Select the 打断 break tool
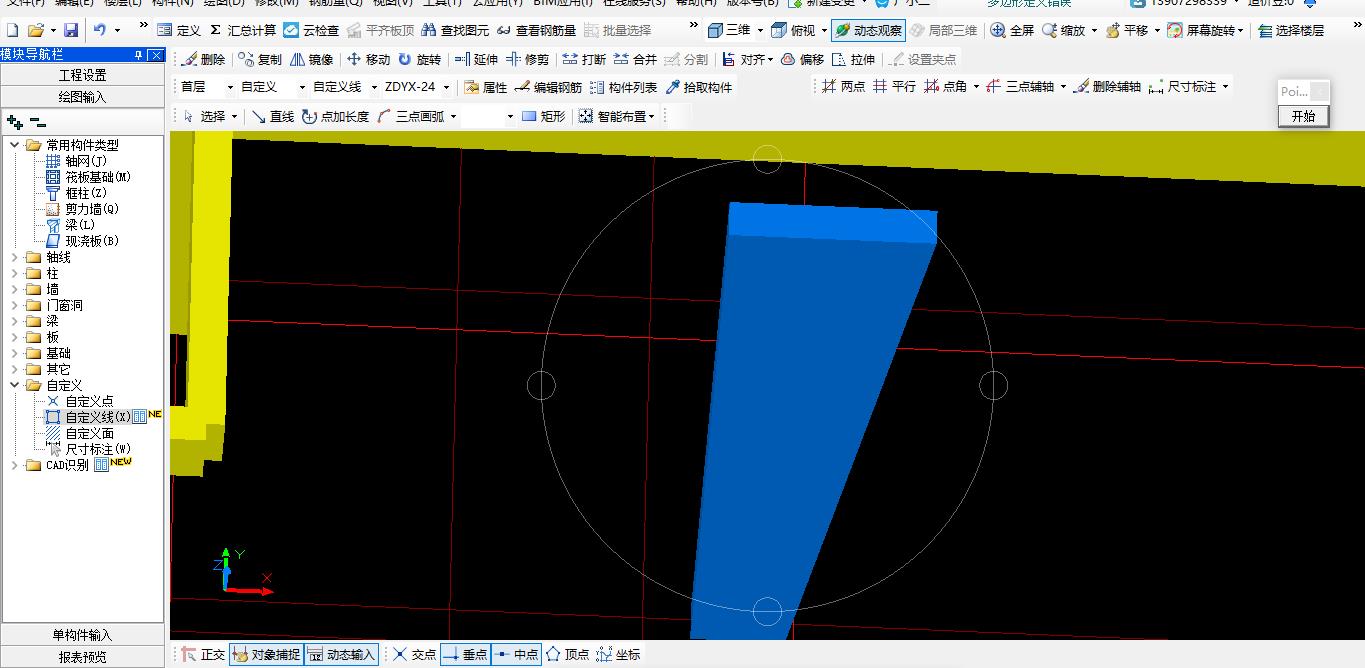The image size is (1365, 668). (584, 59)
